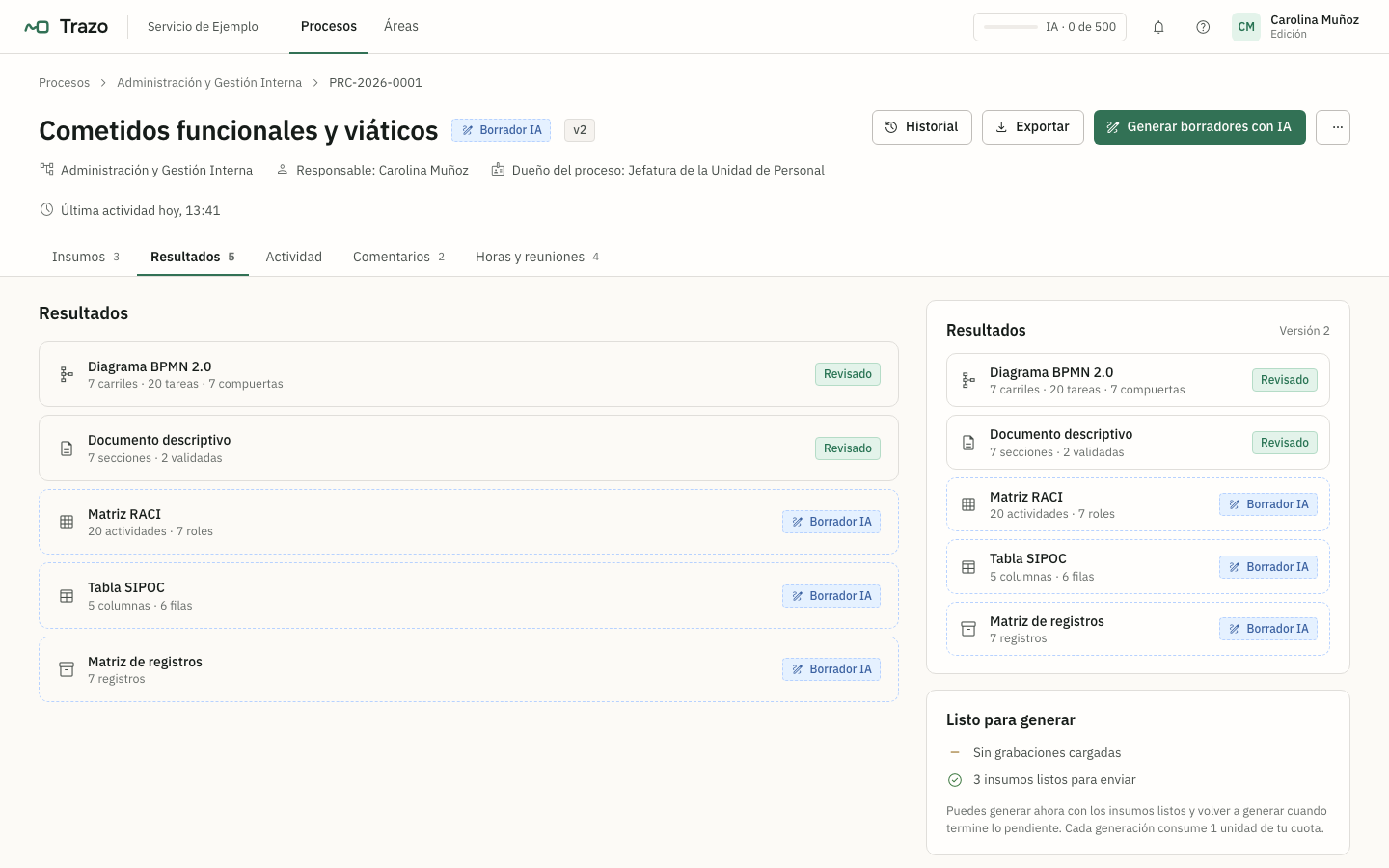Click the IA quota progress bar
This screenshot has width=1389, height=868.
point(1010,27)
